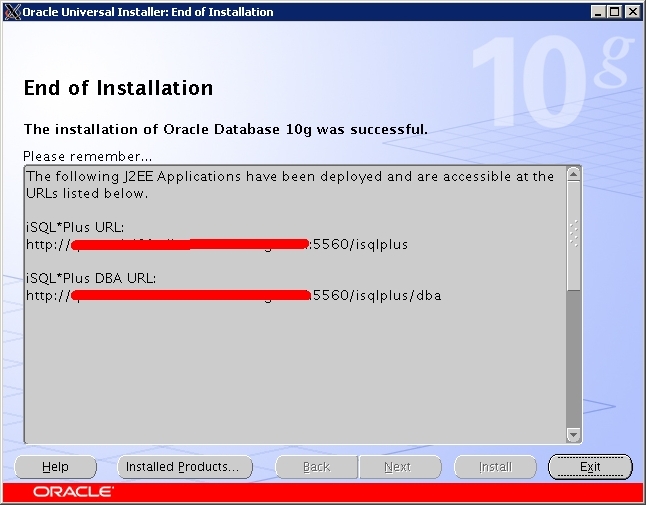
Task: Open the Help dialog
Action: [55, 467]
